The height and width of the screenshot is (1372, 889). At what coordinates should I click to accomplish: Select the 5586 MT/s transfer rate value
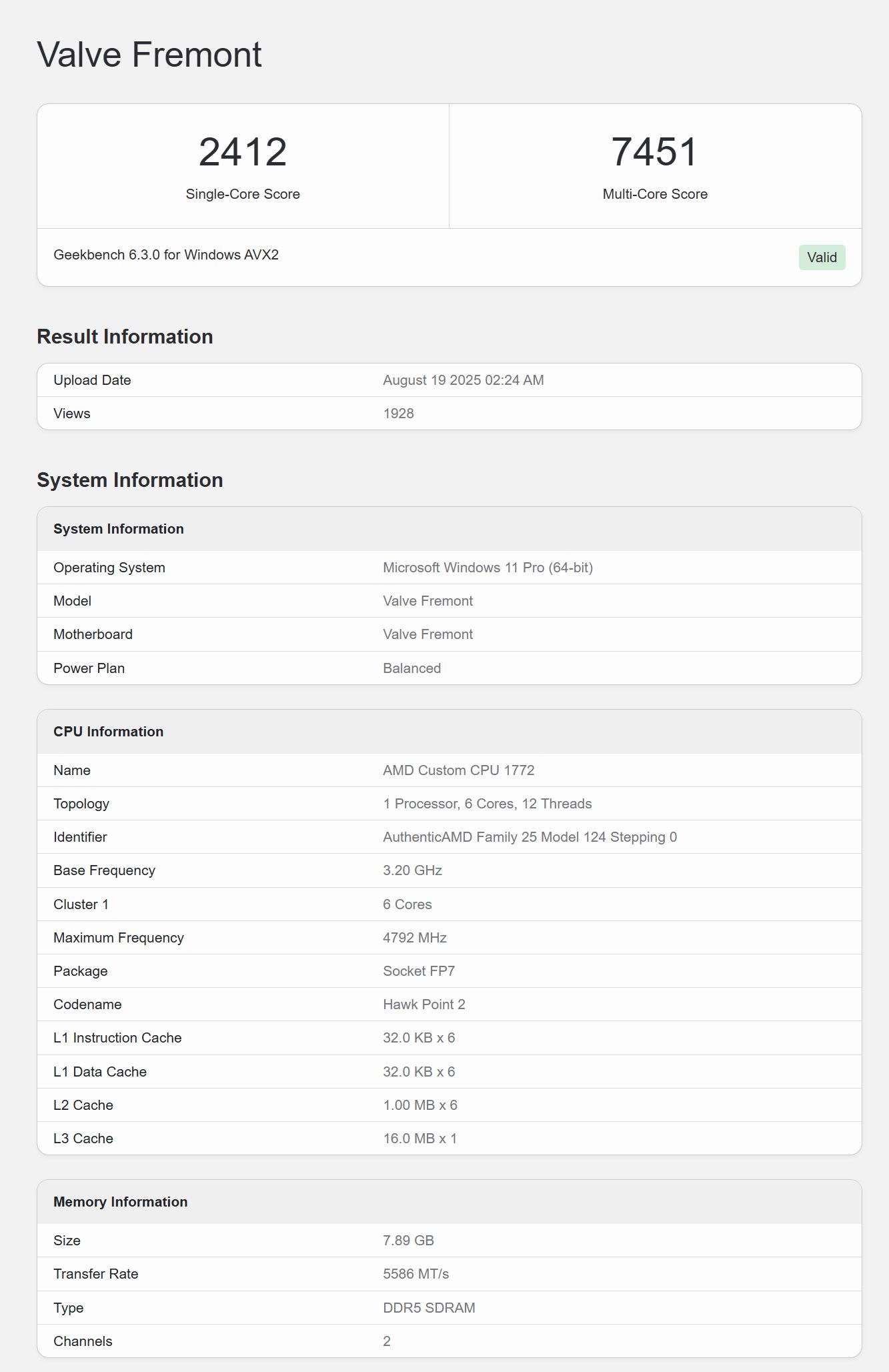coord(416,1274)
